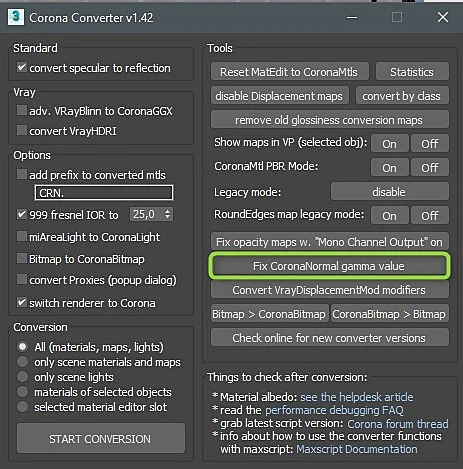Click the fresnel IOR 25,0 value field
The height and width of the screenshot is (469, 463).
pyautogui.click(x=146, y=214)
